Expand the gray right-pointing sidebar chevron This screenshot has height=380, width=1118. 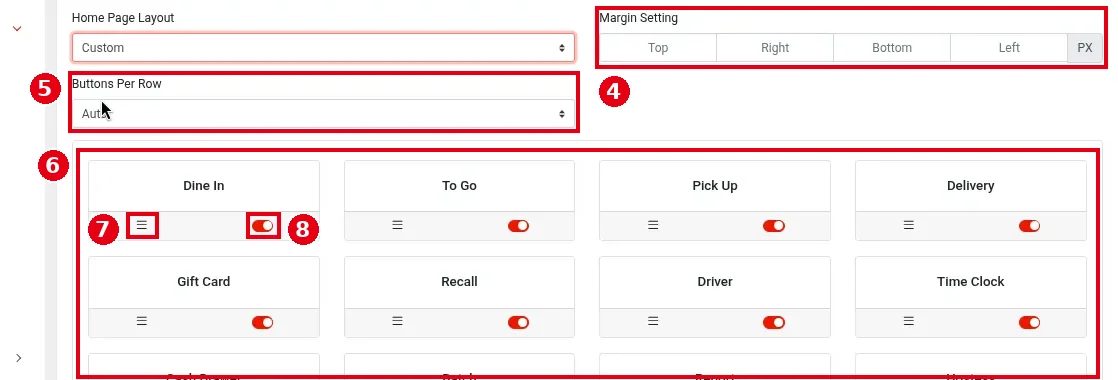click(x=19, y=357)
